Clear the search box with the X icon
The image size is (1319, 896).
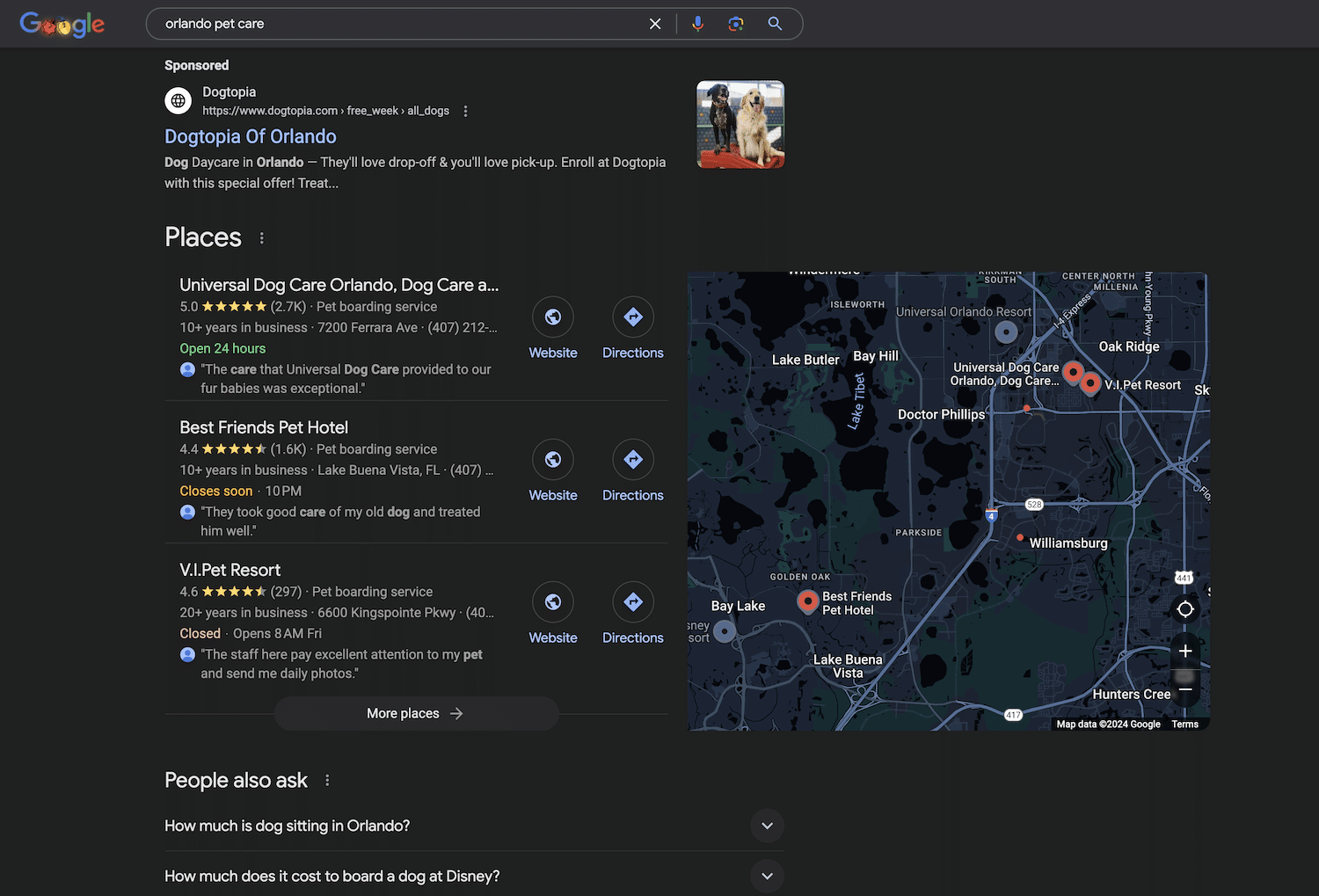[x=655, y=24]
